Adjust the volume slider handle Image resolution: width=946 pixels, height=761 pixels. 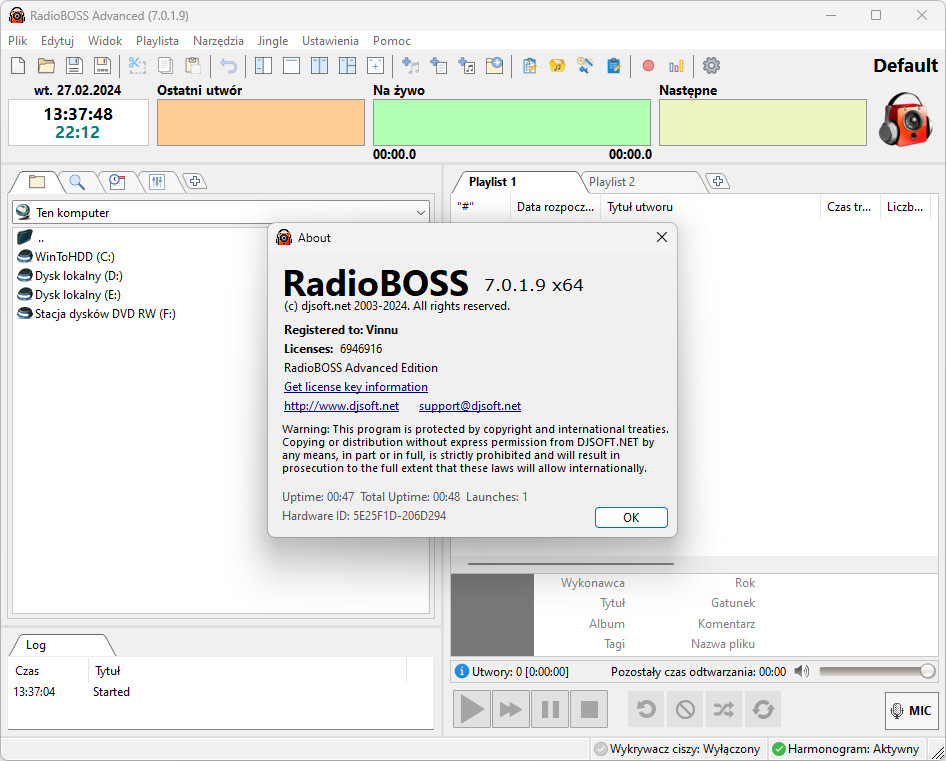pyautogui.click(x=927, y=671)
